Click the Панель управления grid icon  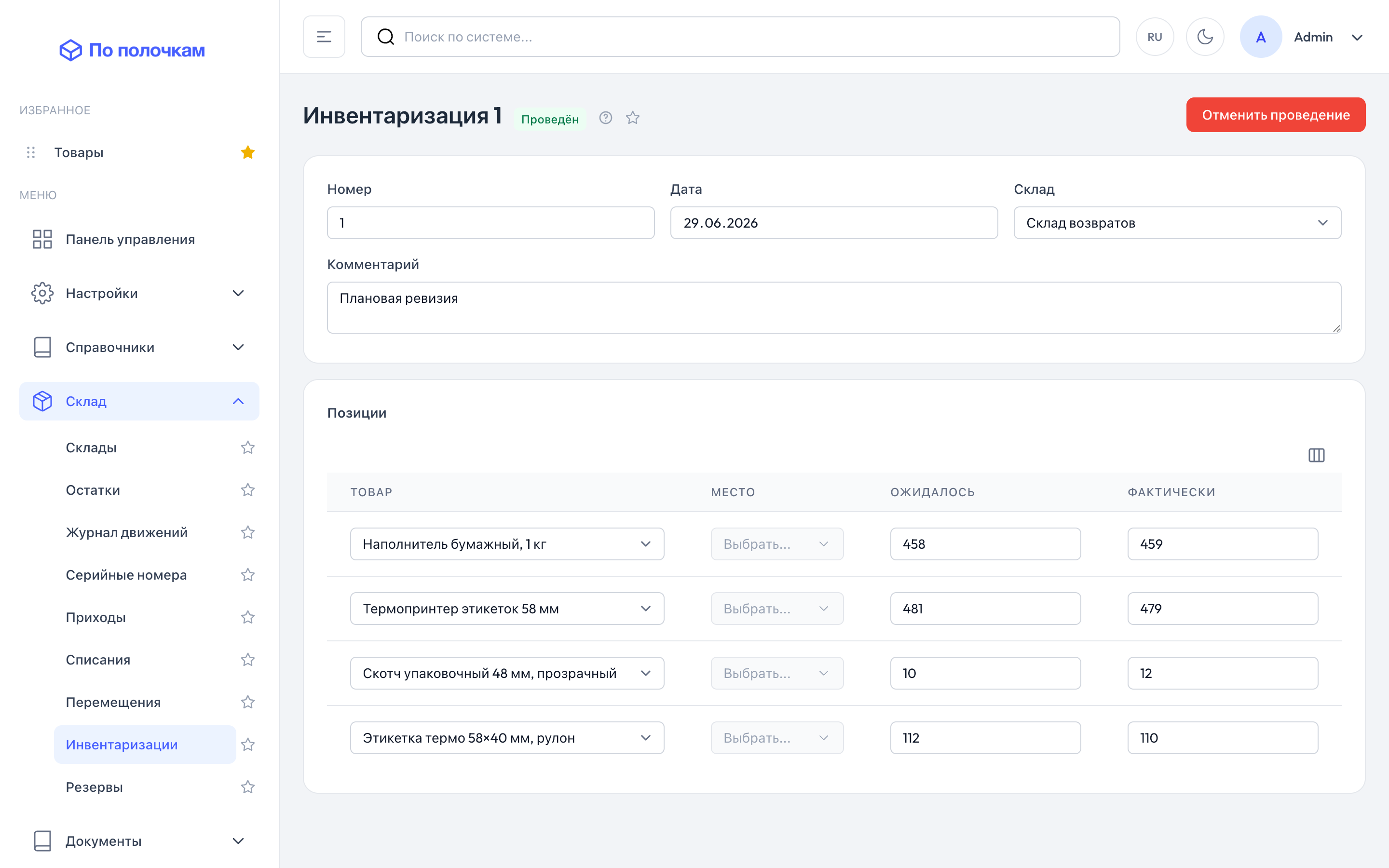(42, 239)
